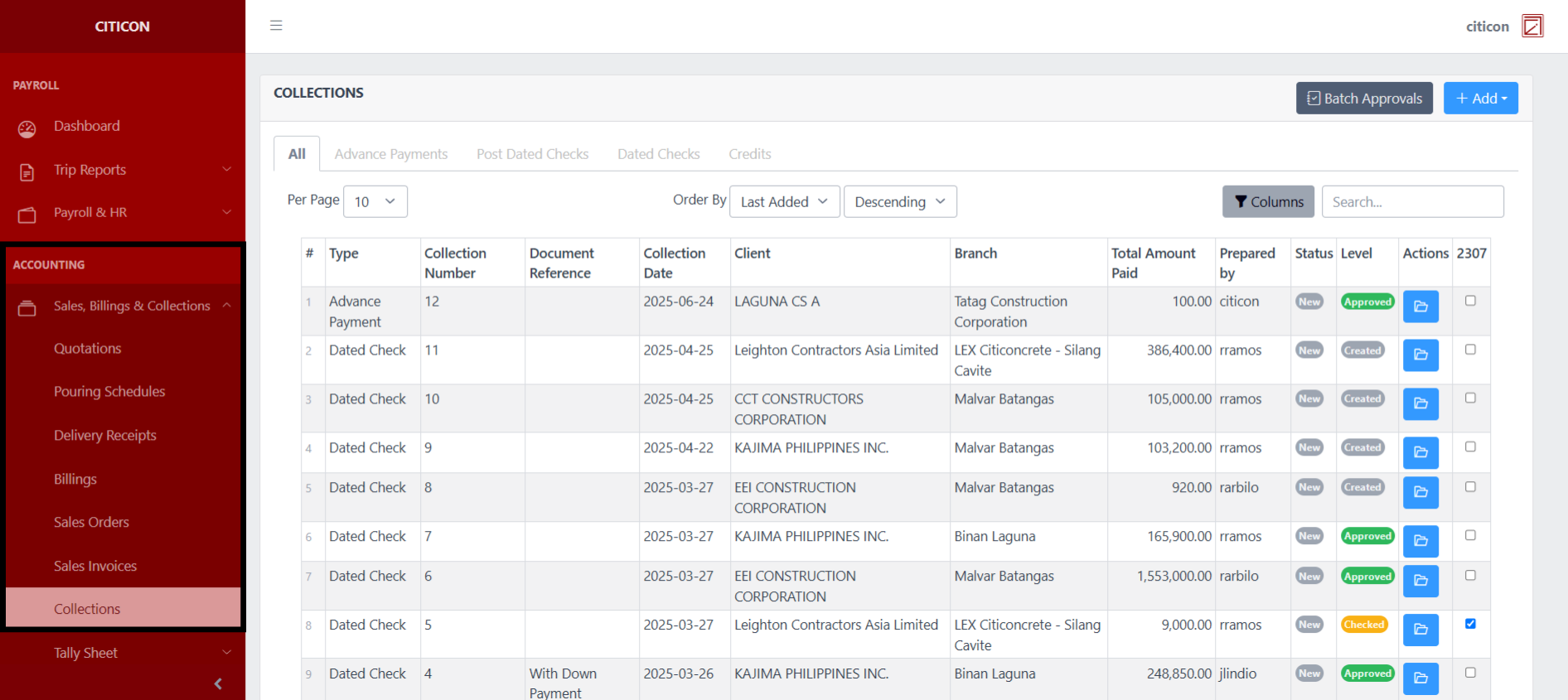Screen dimensions: 1568x700
Task: Open the Last Added order dropdown
Action: [x=784, y=201]
